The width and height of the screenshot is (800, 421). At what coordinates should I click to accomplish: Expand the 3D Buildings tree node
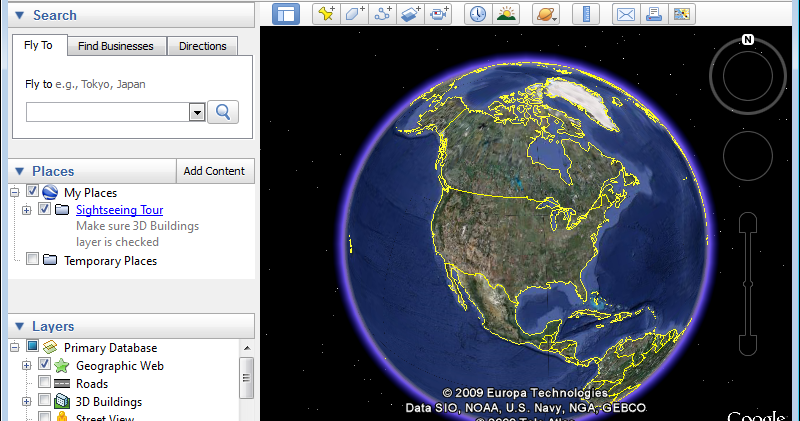click(27, 402)
